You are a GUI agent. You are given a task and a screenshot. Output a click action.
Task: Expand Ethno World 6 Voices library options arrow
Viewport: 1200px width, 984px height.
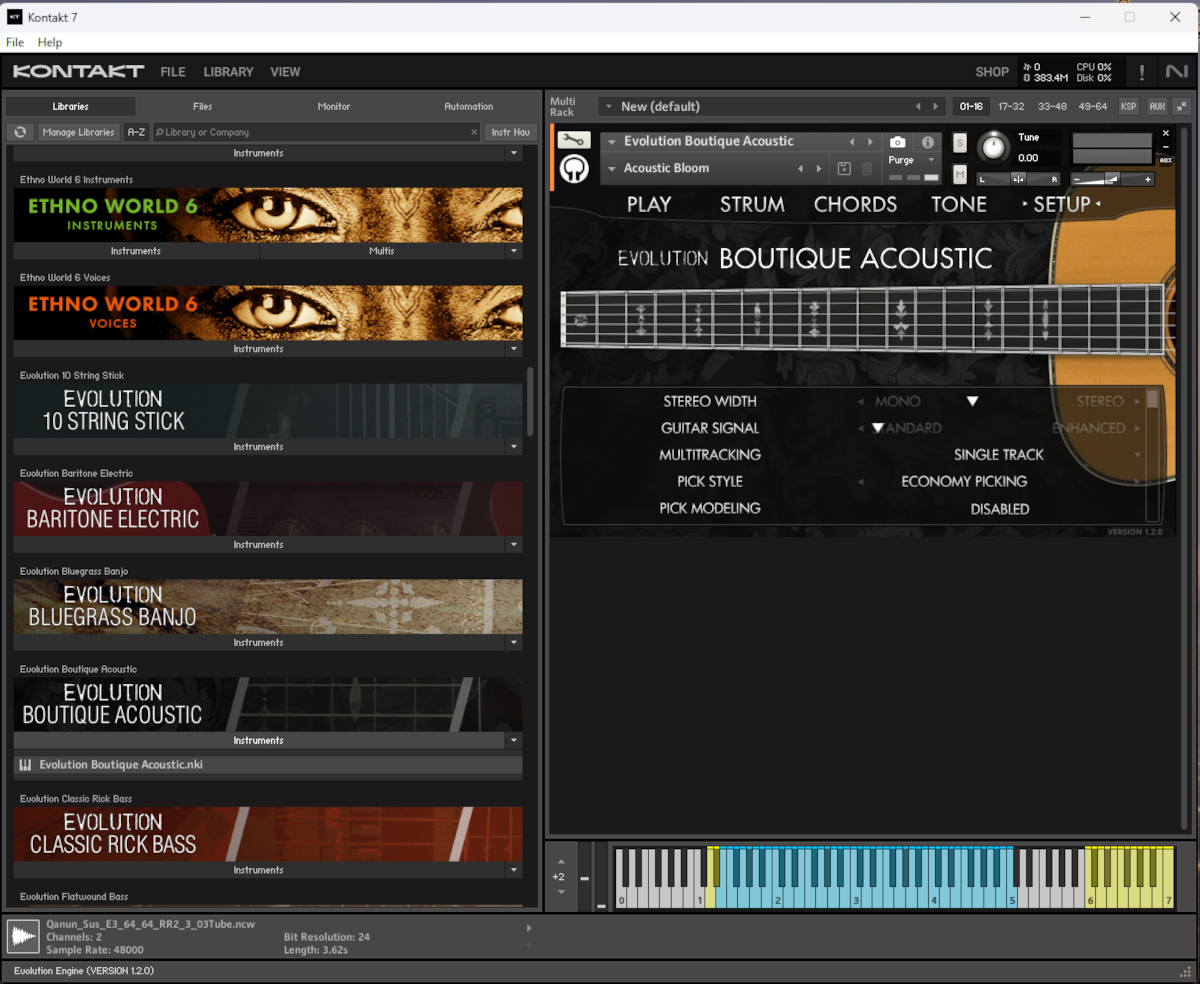[514, 349]
